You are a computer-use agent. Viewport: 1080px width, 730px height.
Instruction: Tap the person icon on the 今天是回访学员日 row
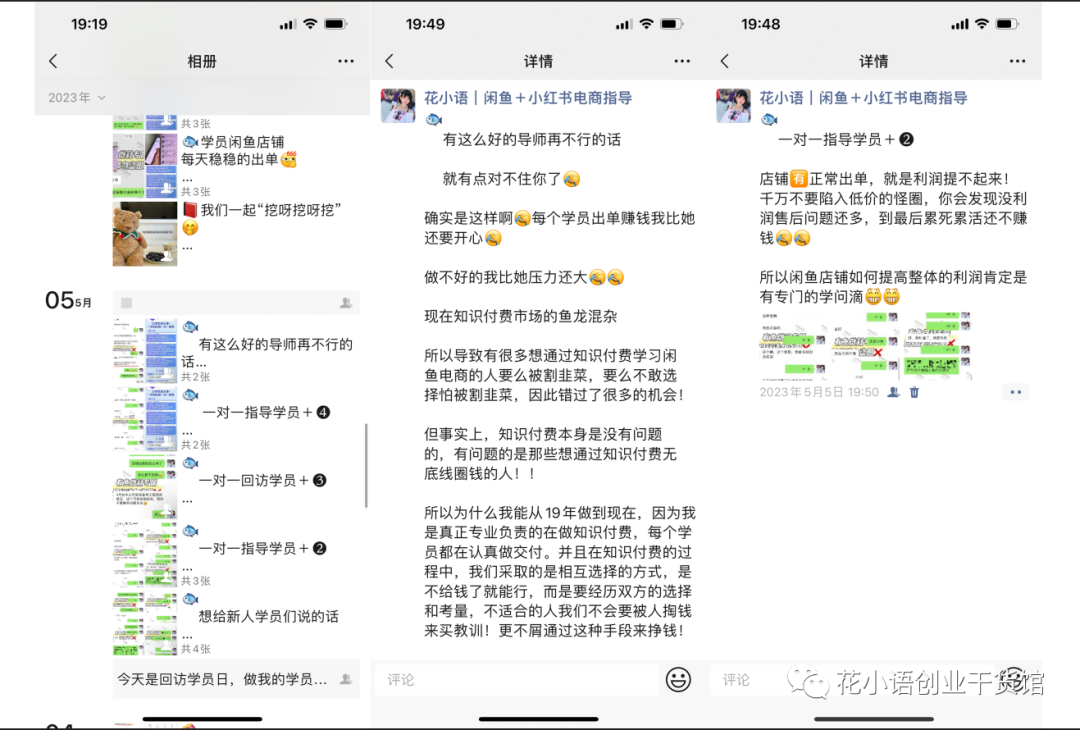(x=346, y=680)
